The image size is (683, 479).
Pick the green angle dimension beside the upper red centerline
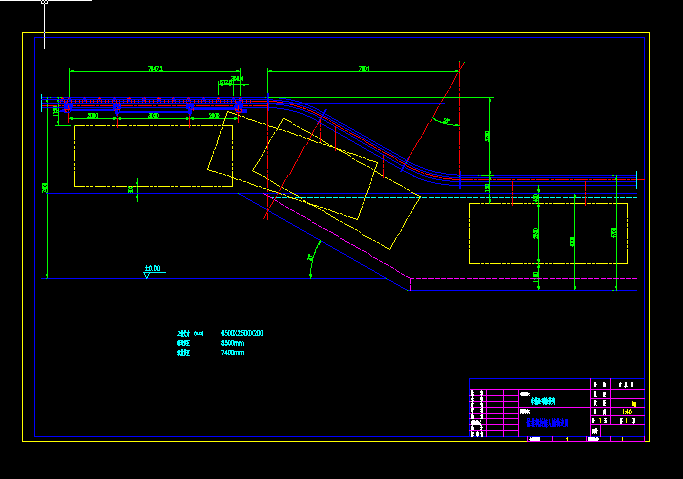pos(446,120)
